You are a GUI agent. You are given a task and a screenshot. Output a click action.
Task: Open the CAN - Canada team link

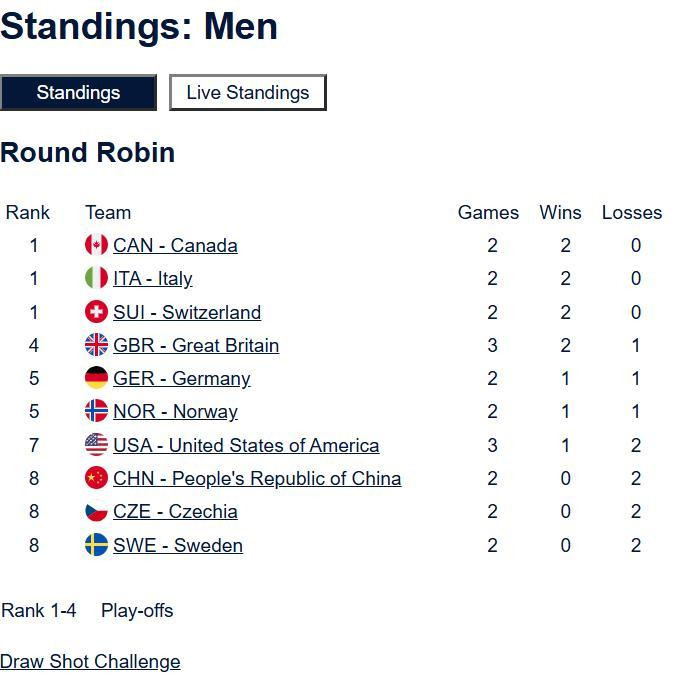tap(175, 246)
